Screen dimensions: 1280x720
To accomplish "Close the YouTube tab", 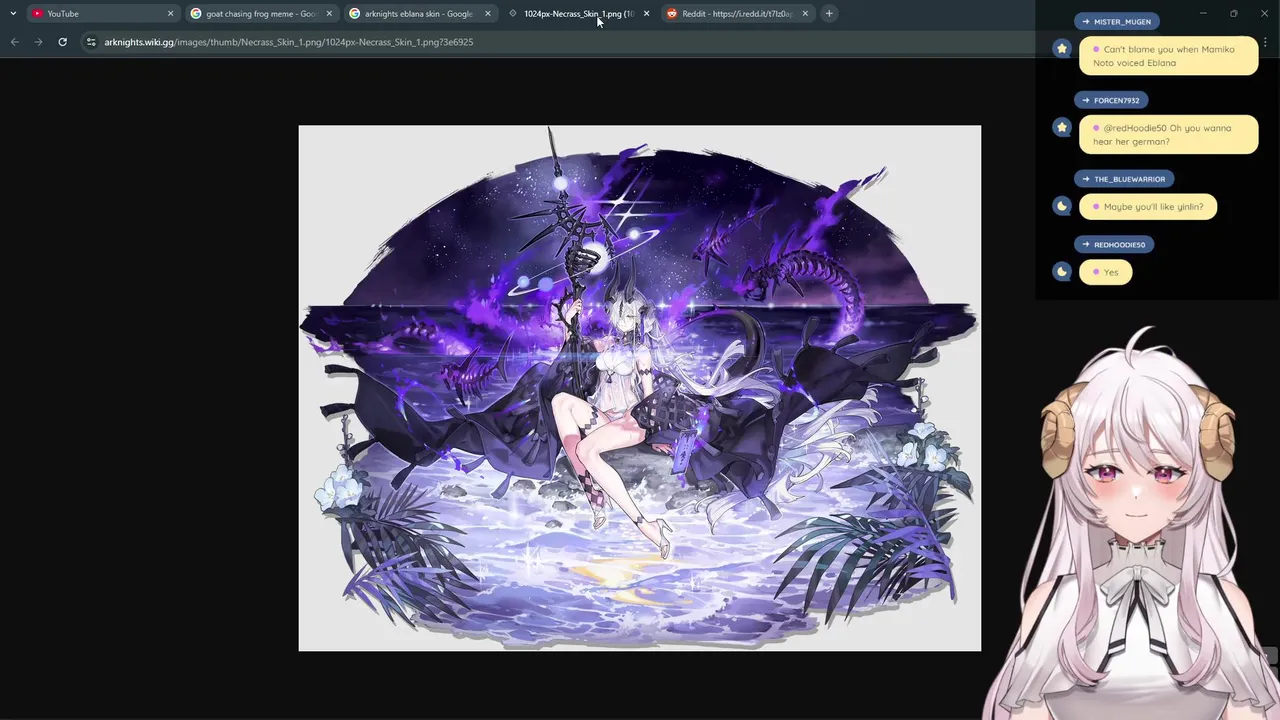I will (170, 13).
